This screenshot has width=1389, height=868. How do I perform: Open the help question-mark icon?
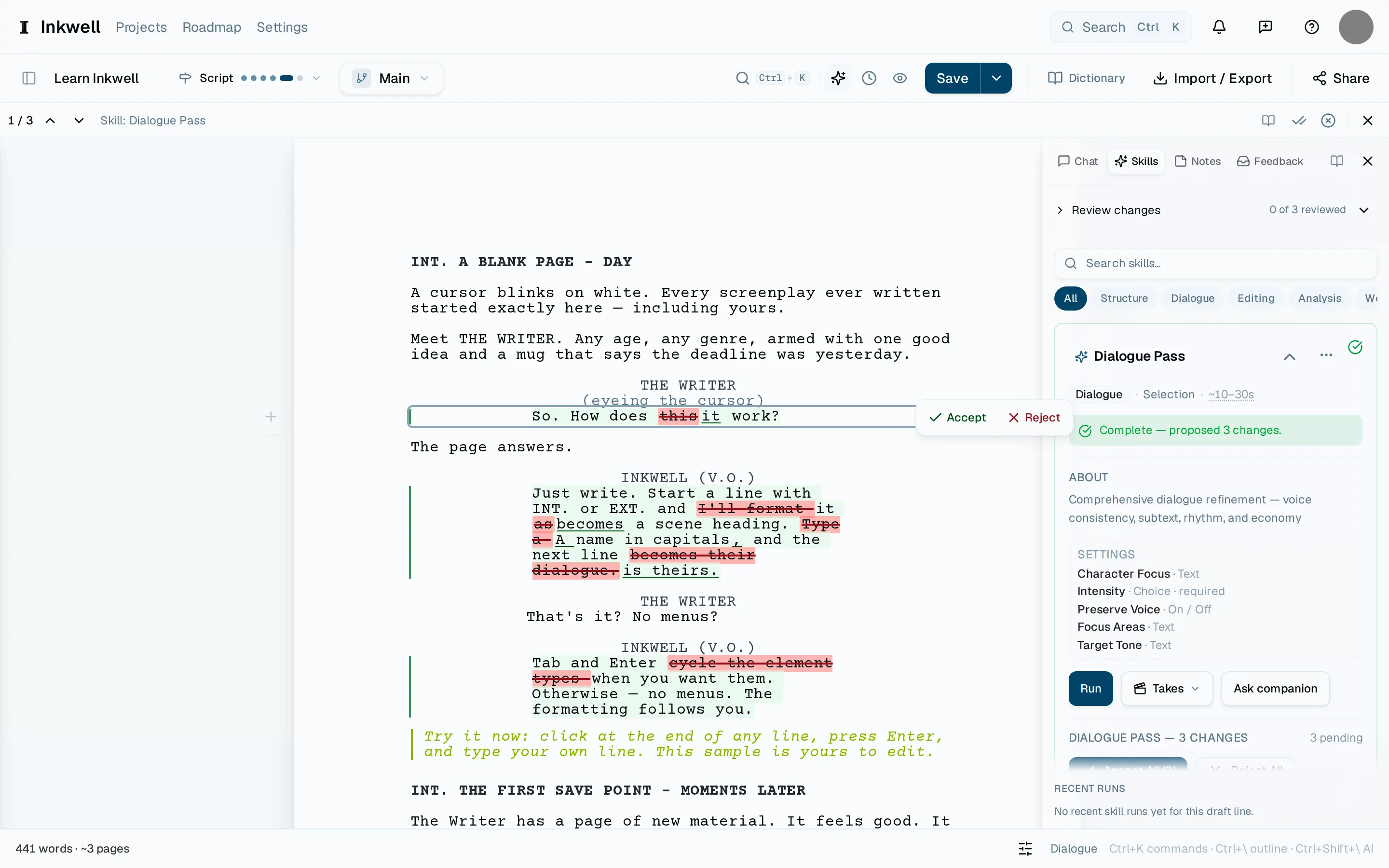(x=1311, y=27)
